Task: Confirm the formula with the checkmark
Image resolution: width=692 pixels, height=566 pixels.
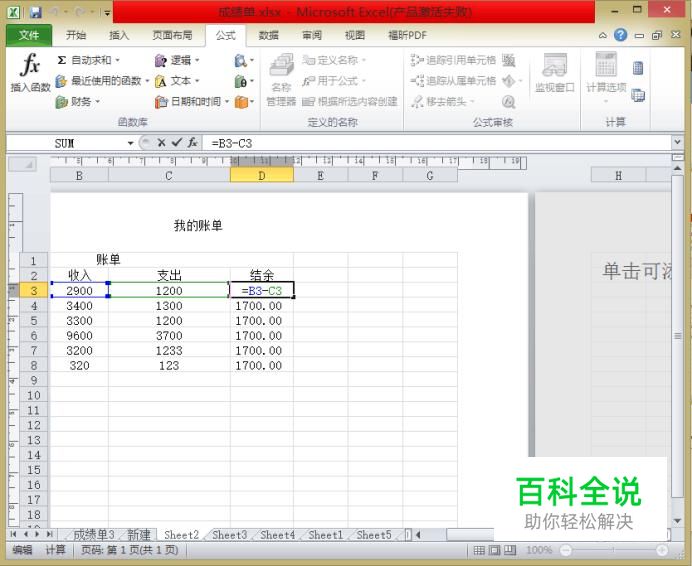Action: tap(177, 143)
